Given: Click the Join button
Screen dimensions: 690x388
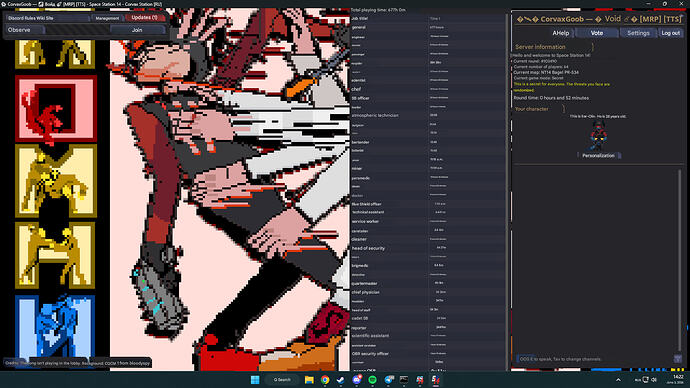Looking at the screenshot, I should 137,30.
